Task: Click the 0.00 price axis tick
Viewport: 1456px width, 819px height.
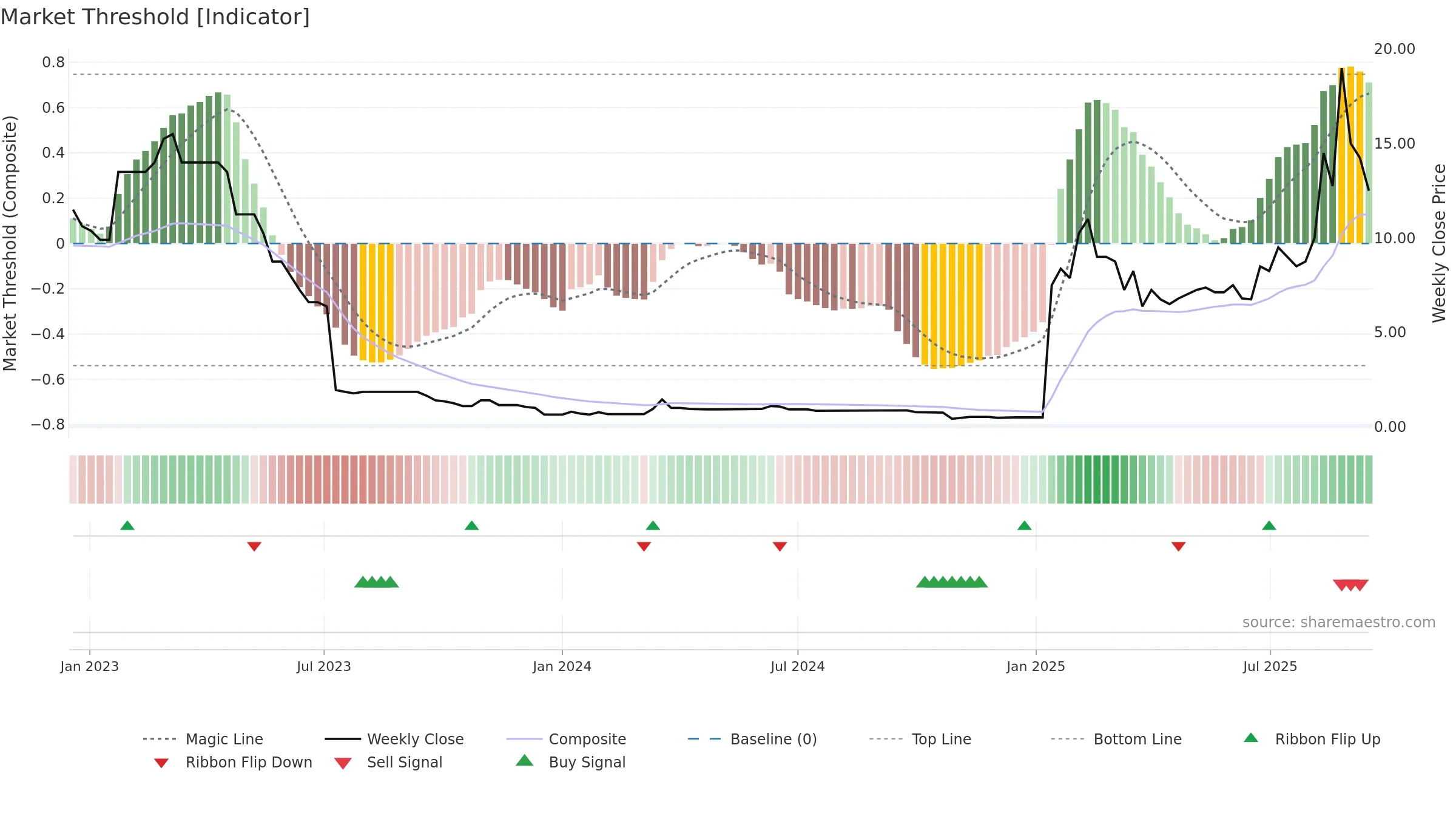Action: (1390, 427)
